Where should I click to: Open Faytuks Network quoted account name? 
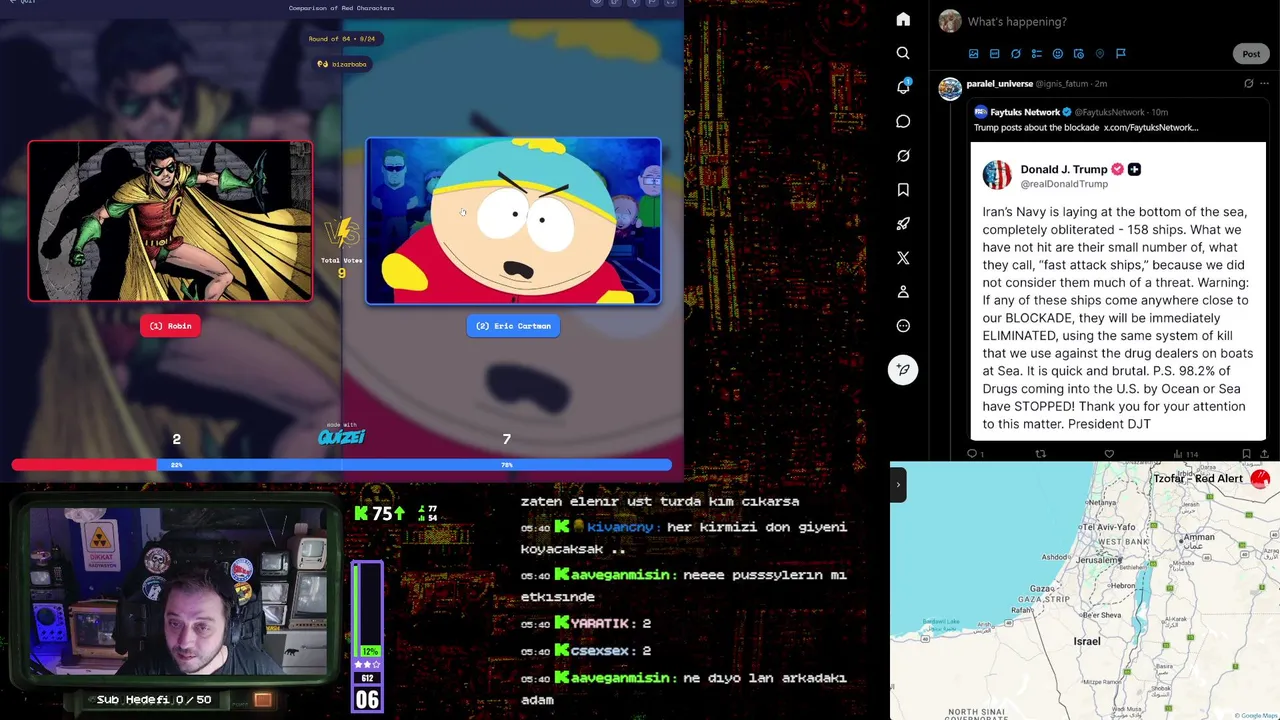1025,112
